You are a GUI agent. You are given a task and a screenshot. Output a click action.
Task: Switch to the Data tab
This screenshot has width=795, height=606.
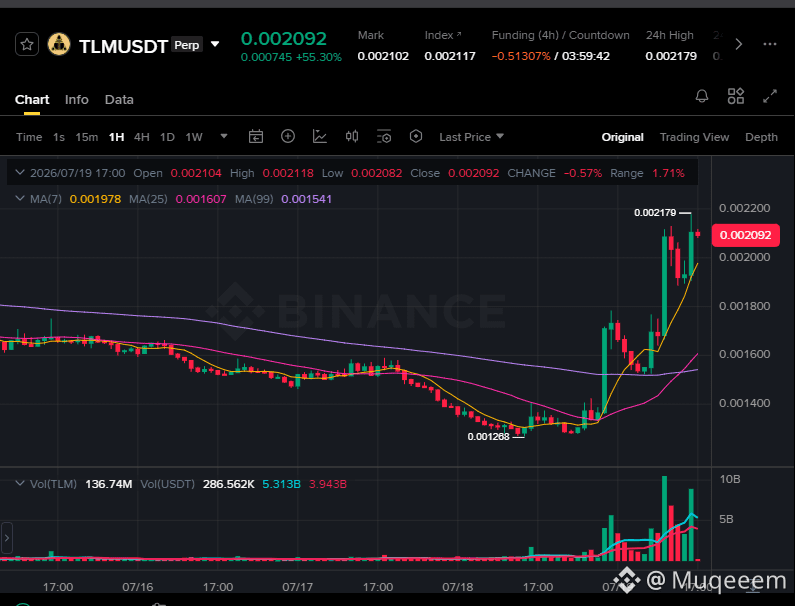pos(119,99)
